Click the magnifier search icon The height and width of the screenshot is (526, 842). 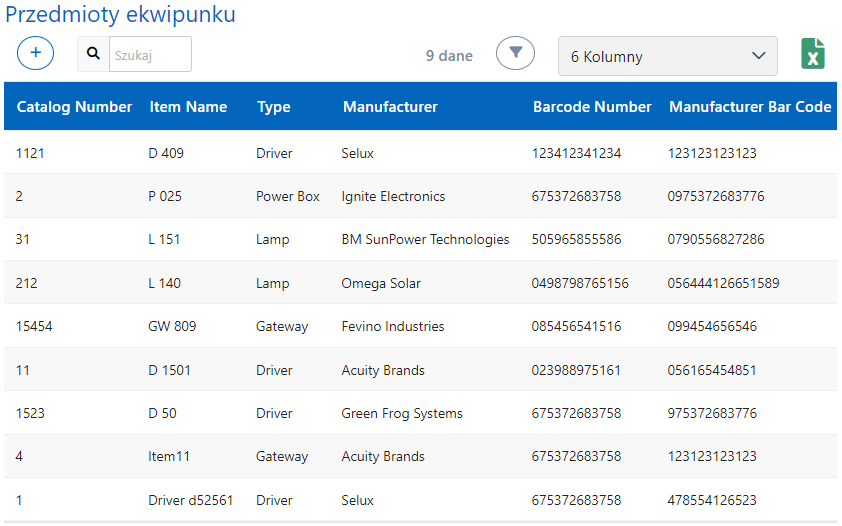[x=93, y=54]
